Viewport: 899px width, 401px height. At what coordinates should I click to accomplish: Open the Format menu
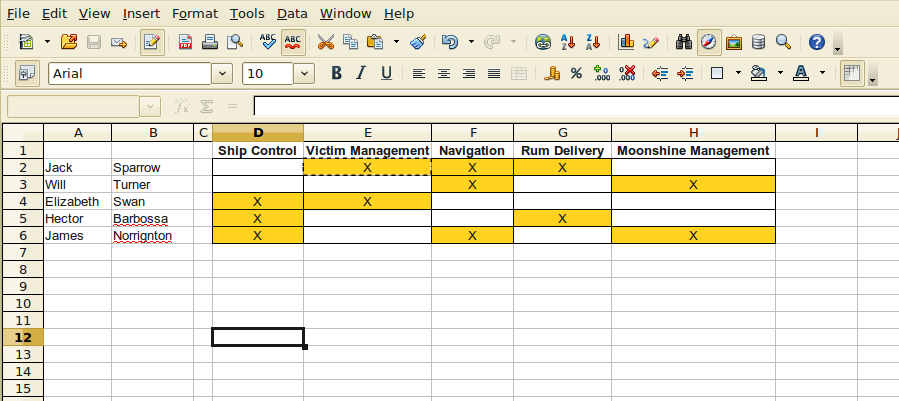click(x=195, y=14)
